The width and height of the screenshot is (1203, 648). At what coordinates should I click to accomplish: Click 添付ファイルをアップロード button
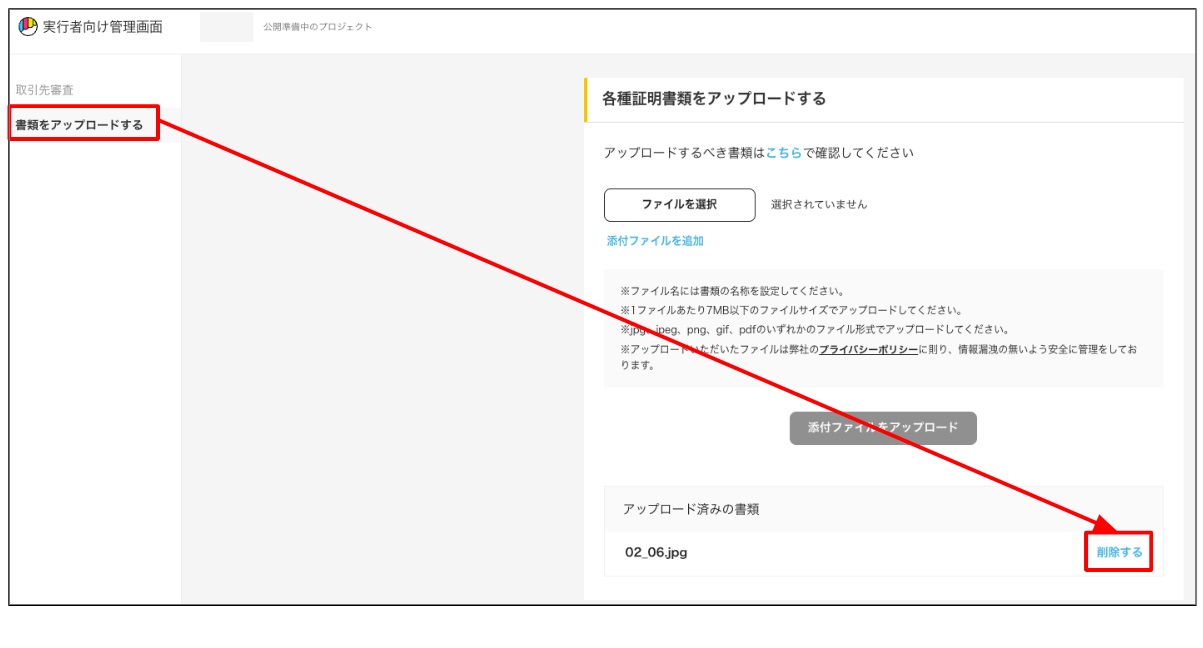point(883,427)
